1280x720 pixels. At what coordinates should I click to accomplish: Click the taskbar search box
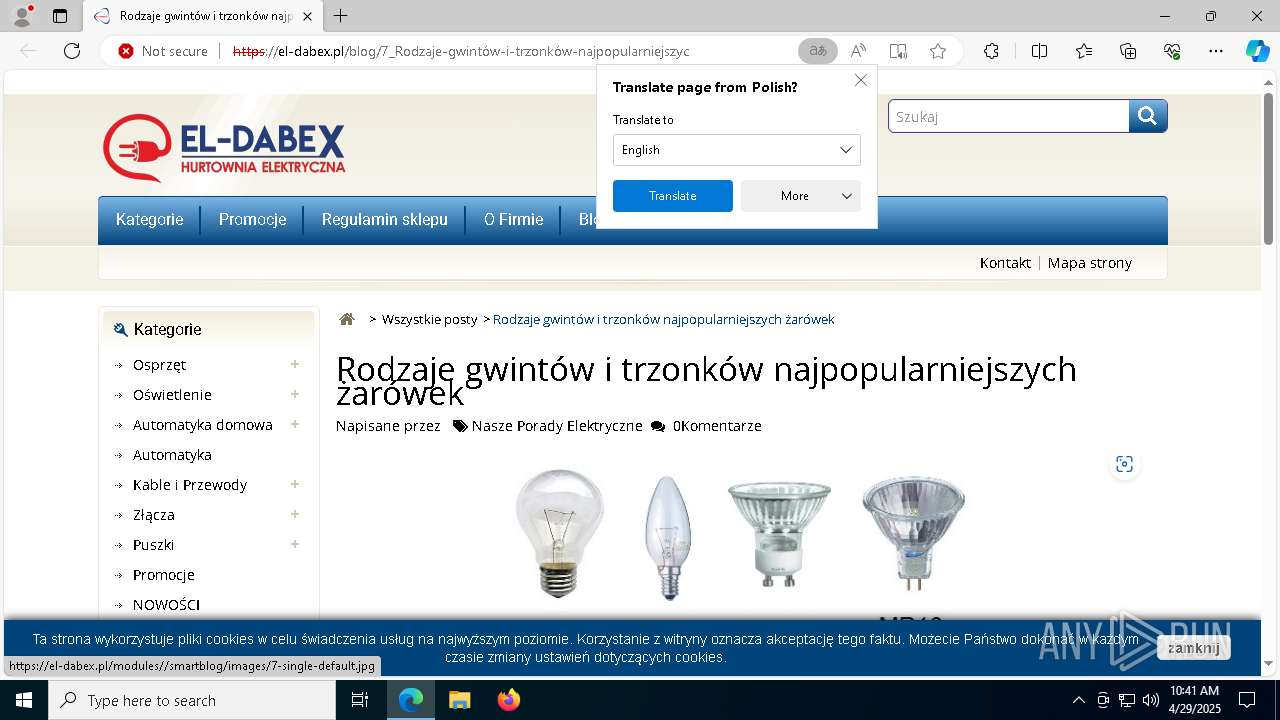click(x=192, y=700)
